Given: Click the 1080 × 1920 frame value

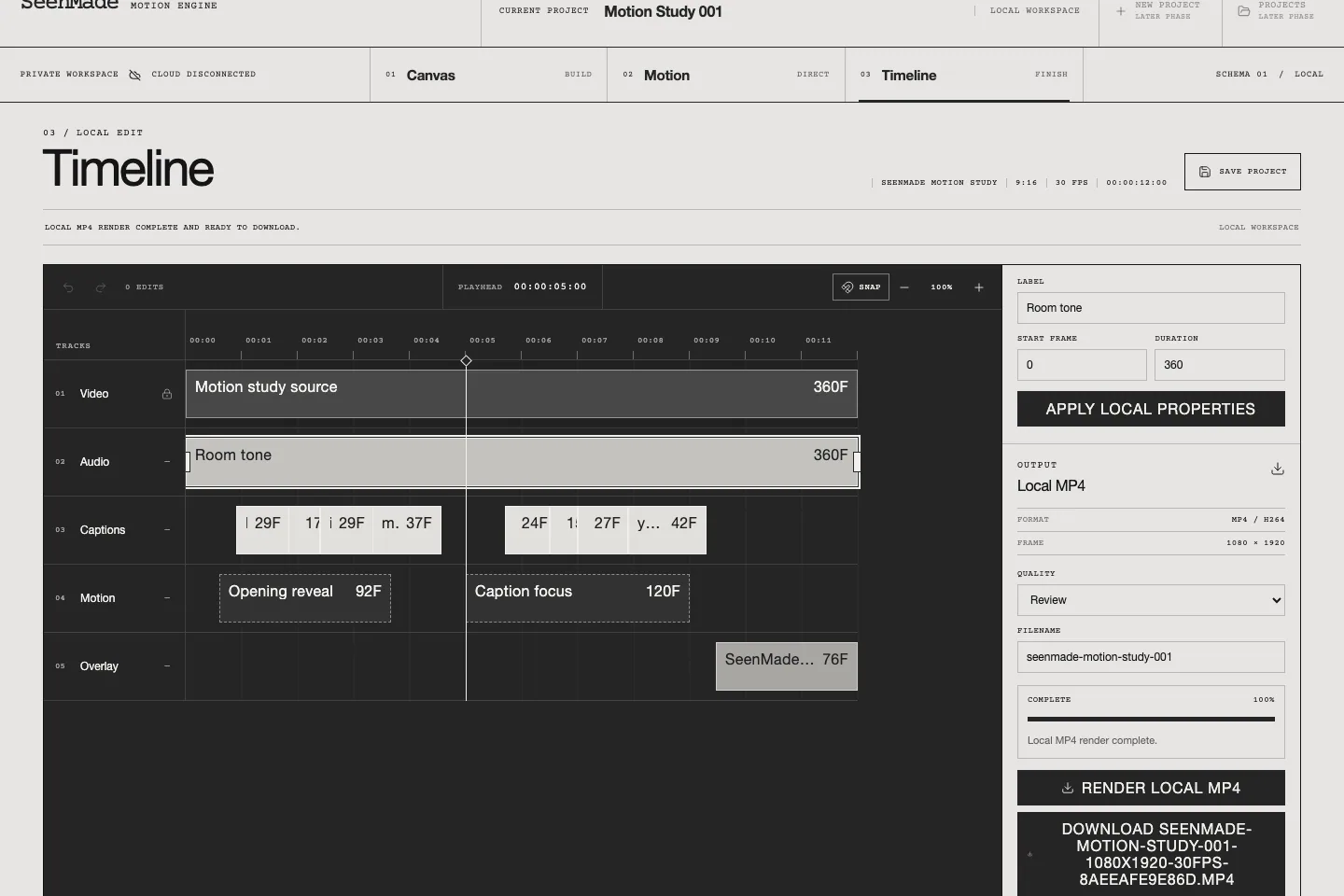Looking at the screenshot, I should point(1255,543).
